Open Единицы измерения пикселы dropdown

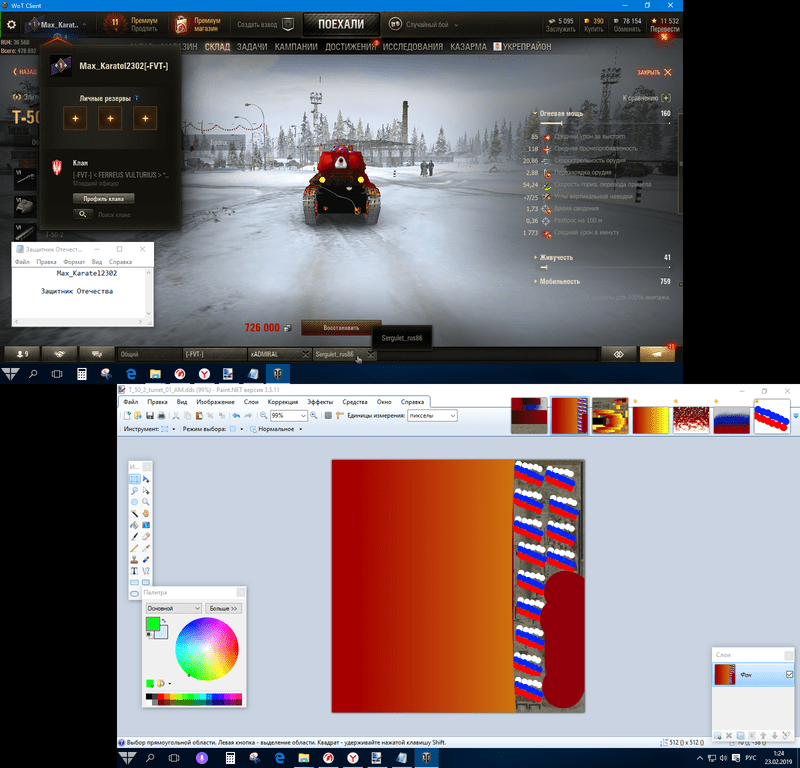coord(432,416)
